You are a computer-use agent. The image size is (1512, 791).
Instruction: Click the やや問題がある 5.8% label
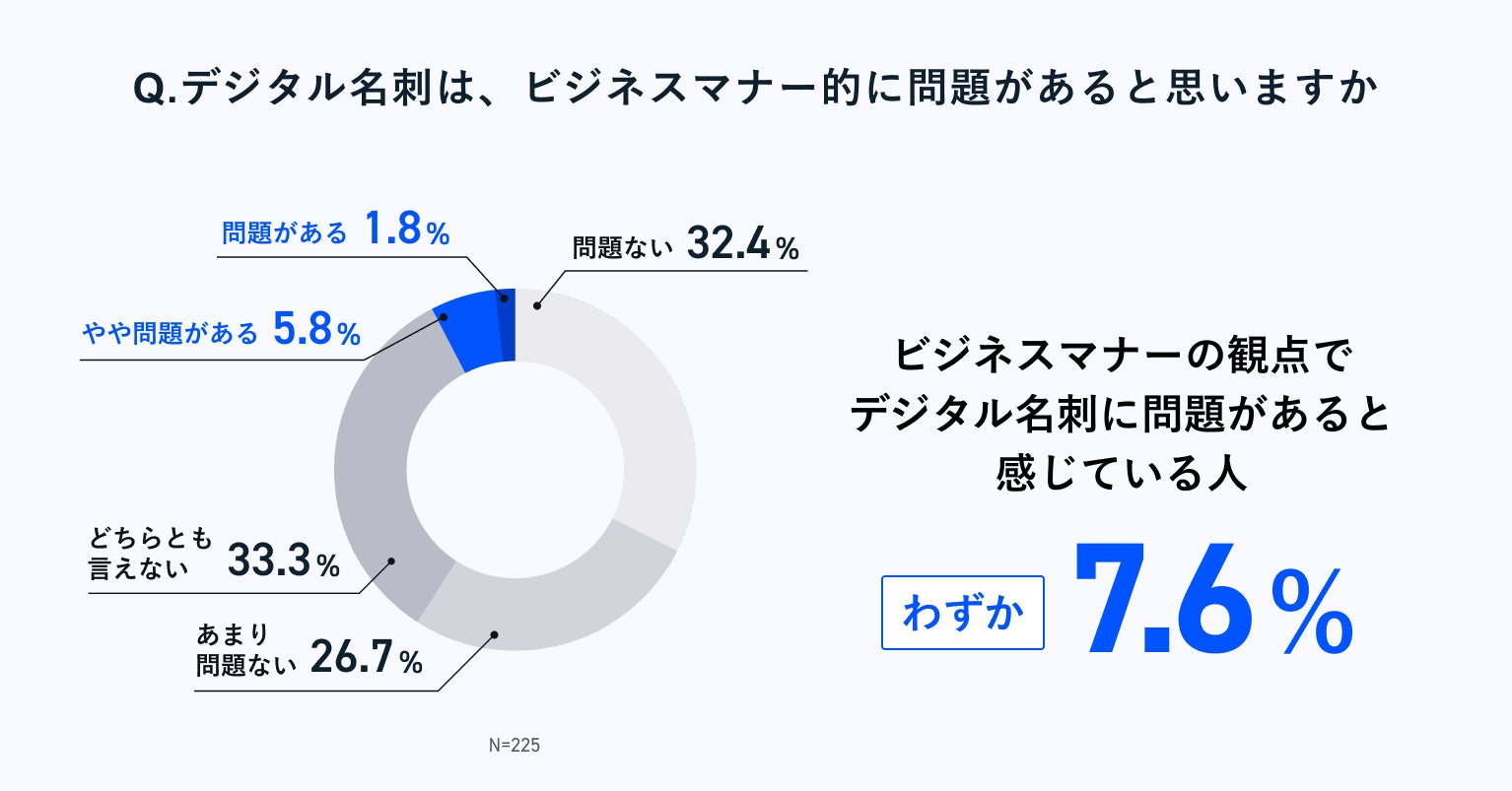222,332
